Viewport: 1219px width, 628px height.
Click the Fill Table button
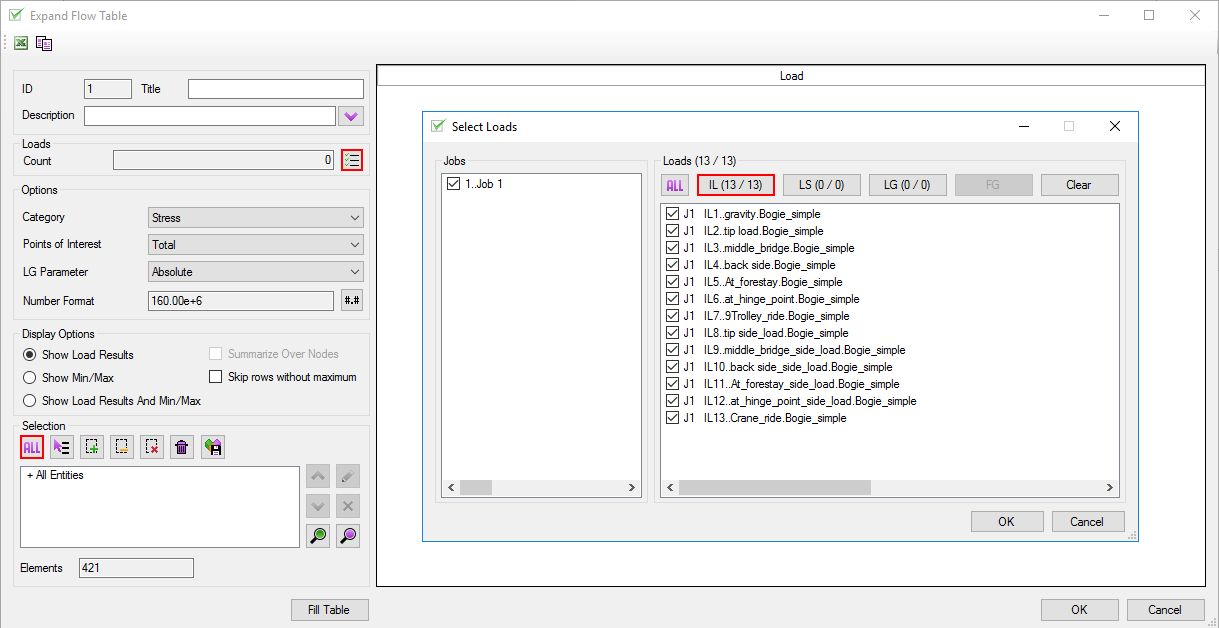330,610
